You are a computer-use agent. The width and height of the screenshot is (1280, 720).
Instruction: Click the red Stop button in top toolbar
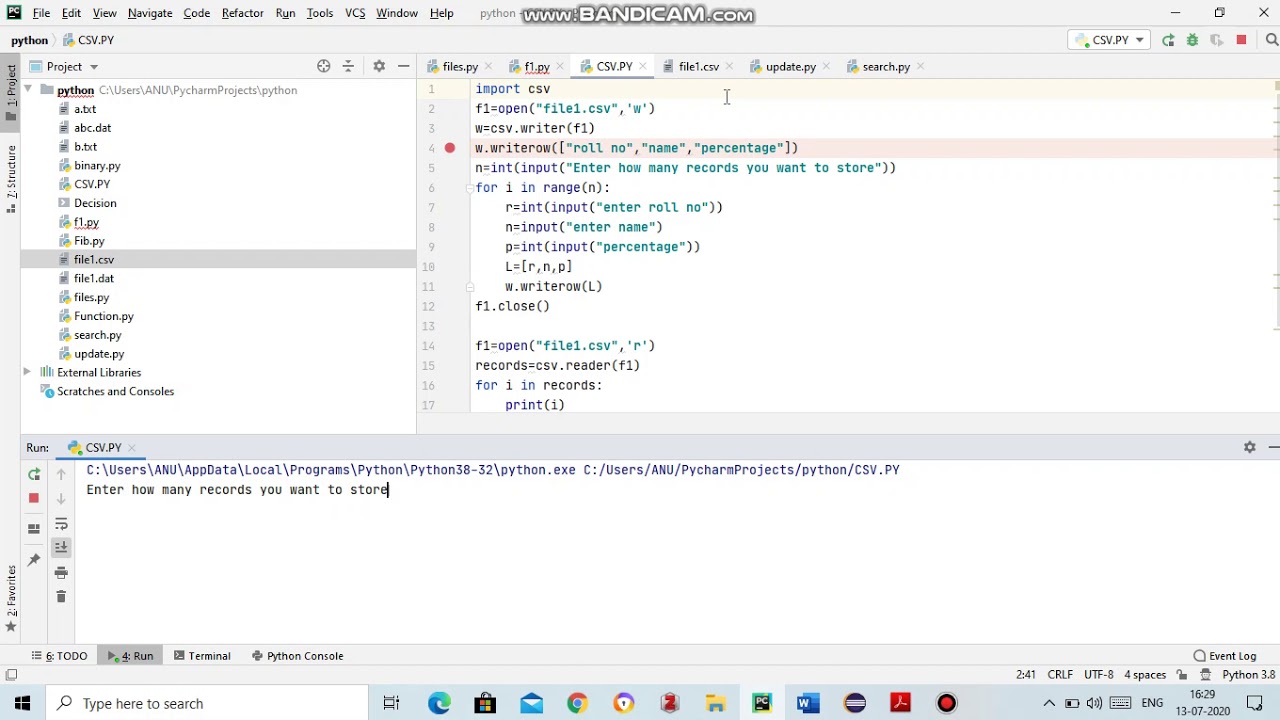pos(1241,40)
